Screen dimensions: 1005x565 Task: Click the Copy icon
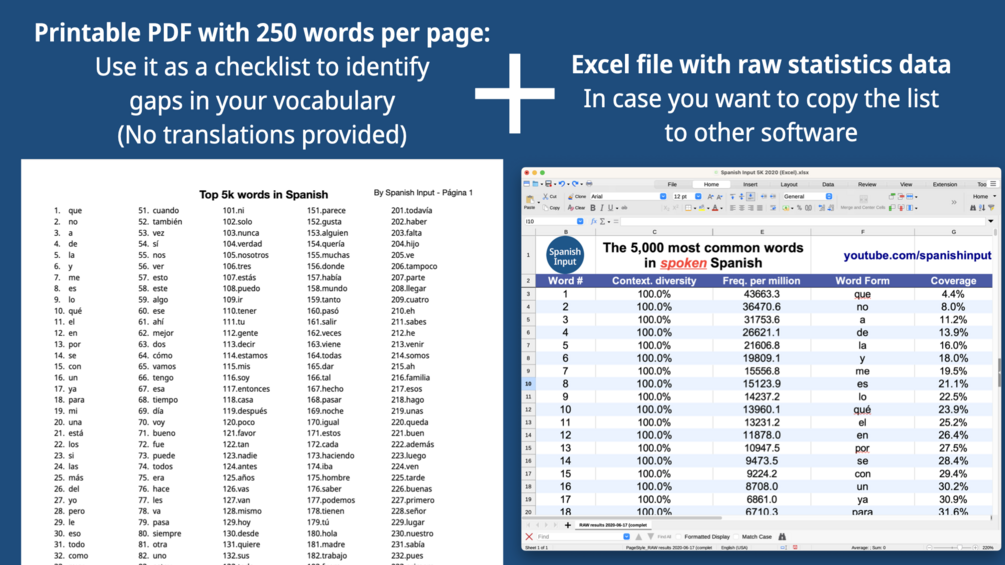click(545, 208)
